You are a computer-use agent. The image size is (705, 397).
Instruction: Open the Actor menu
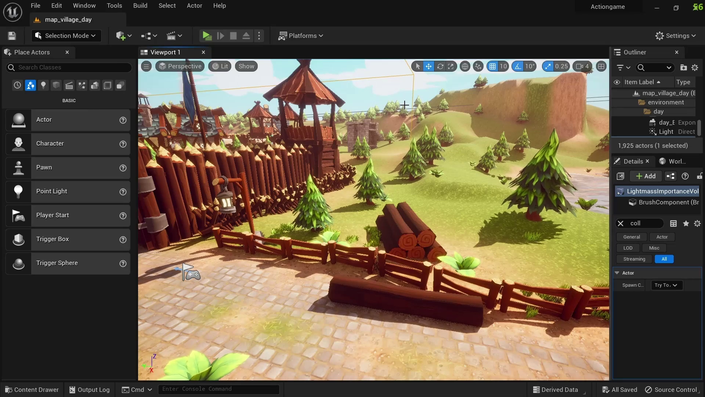pos(194,5)
